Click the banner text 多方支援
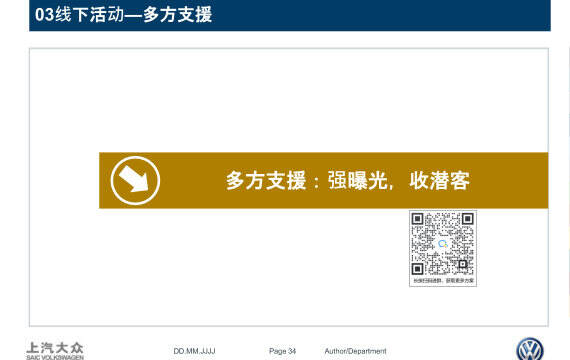The image size is (570, 360). point(266,180)
